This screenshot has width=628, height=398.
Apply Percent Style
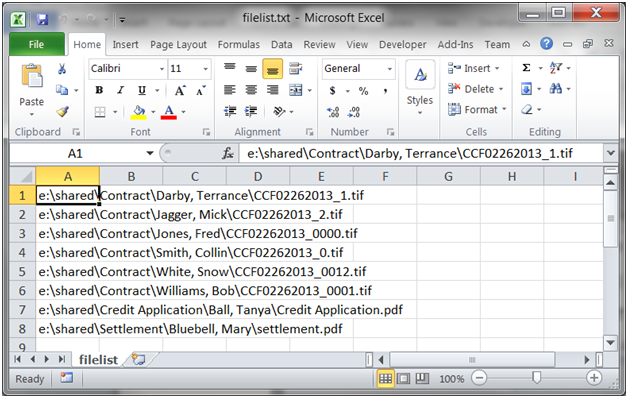coord(363,91)
